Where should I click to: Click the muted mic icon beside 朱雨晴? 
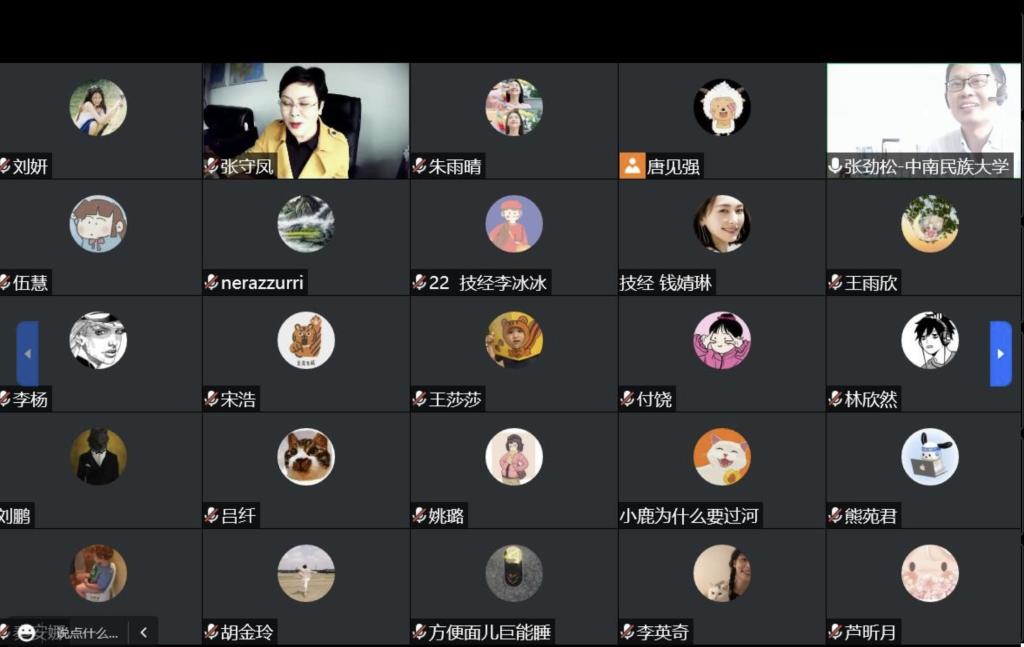point(419,166)
